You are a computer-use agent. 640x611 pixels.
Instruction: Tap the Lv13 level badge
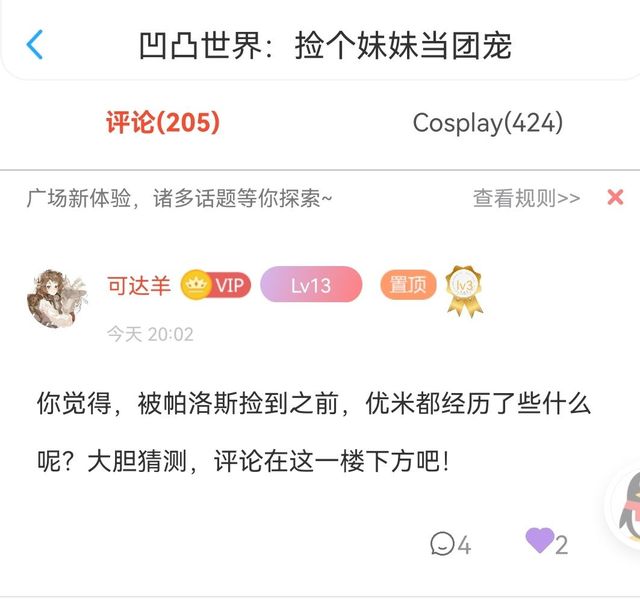pyautogui.click(x=311, y=284)
